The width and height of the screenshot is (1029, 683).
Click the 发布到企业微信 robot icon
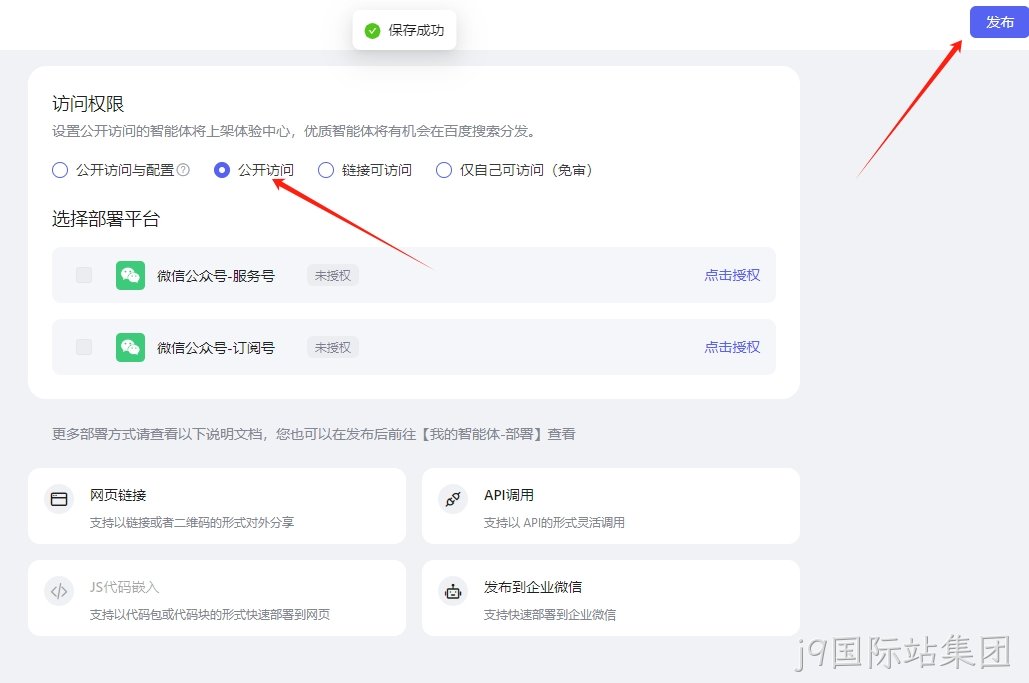453,591
